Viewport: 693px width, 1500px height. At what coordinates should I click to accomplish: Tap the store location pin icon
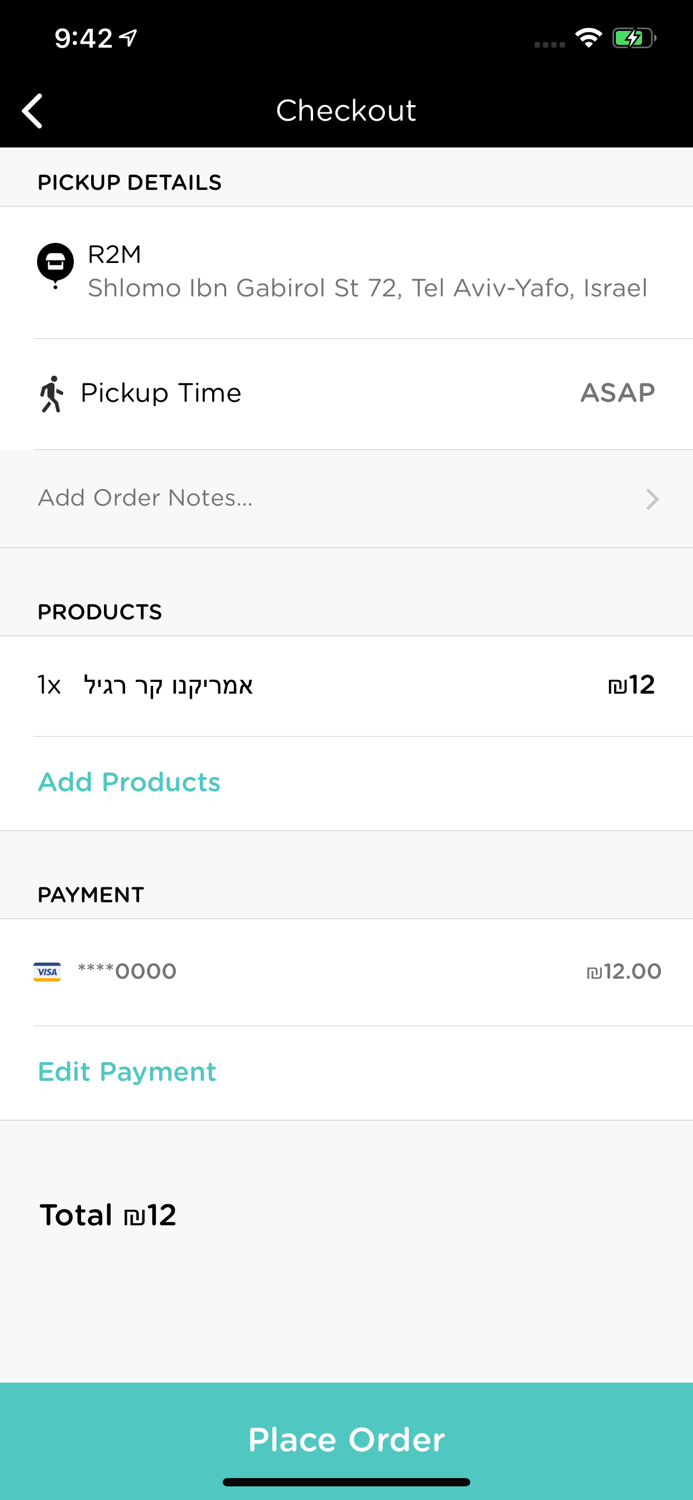55,265
